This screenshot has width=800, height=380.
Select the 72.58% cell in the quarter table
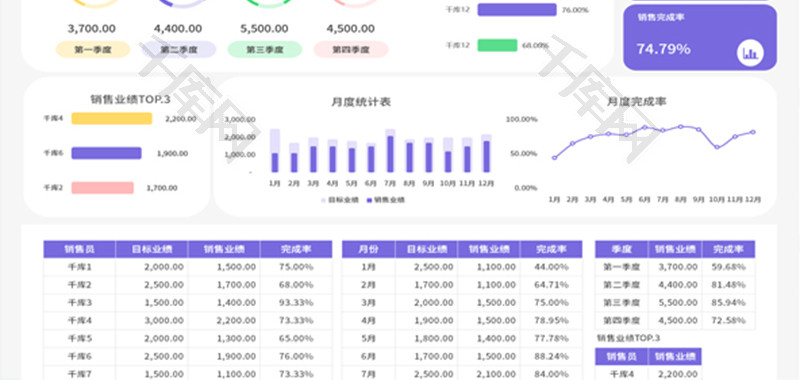tap(729, 320)
